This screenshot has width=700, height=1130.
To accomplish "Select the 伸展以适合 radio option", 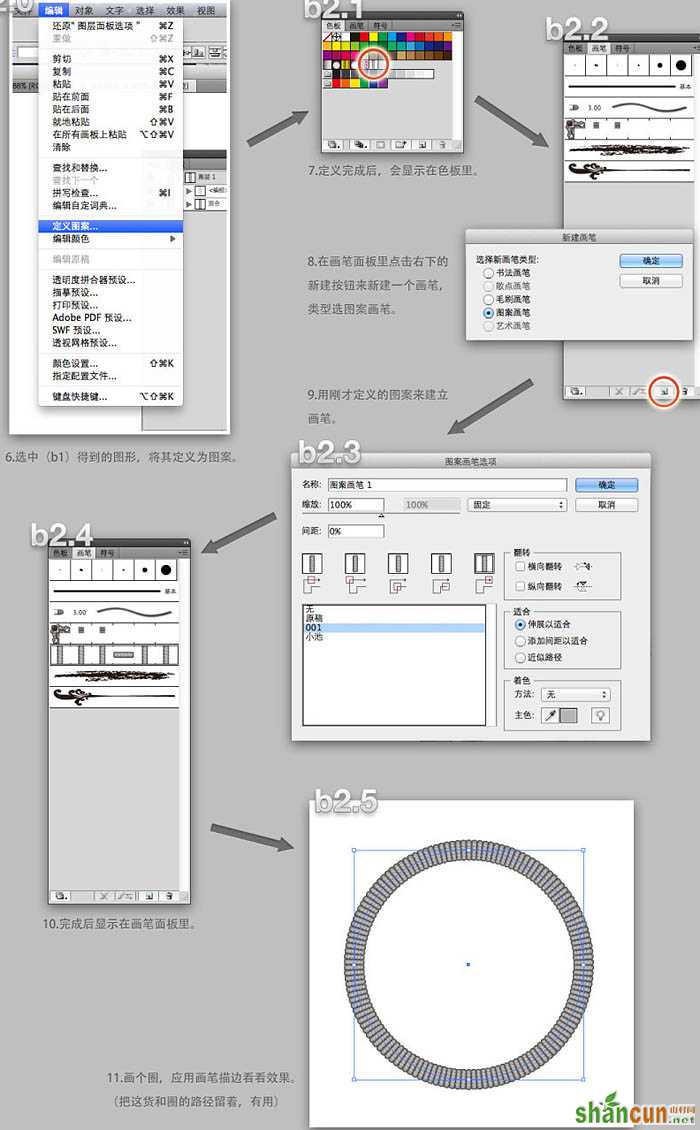I will point(520,624).
